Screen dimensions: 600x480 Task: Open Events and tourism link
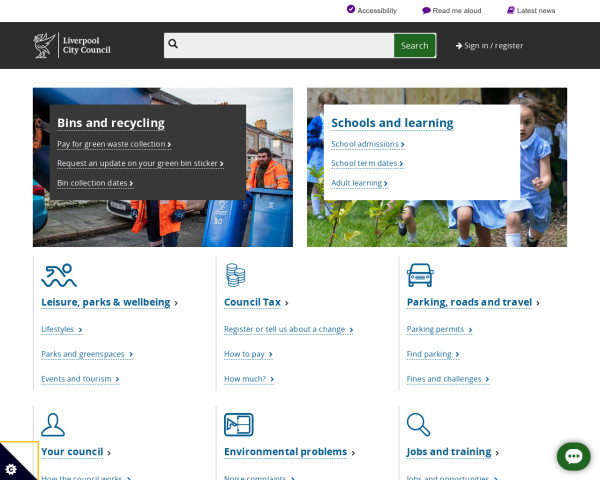click(80, 379)
